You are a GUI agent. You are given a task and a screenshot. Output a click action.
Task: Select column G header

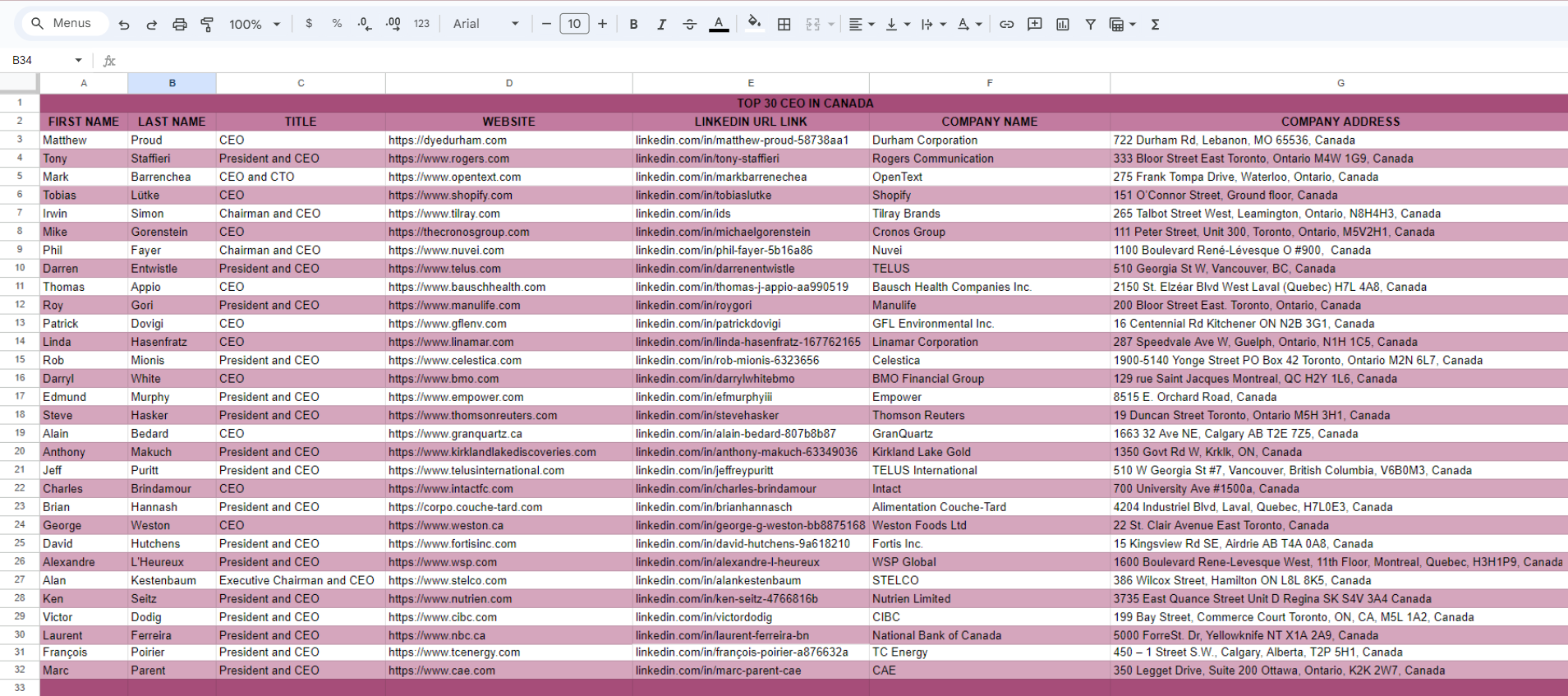pyautogui.click(x=1340, y=83)
